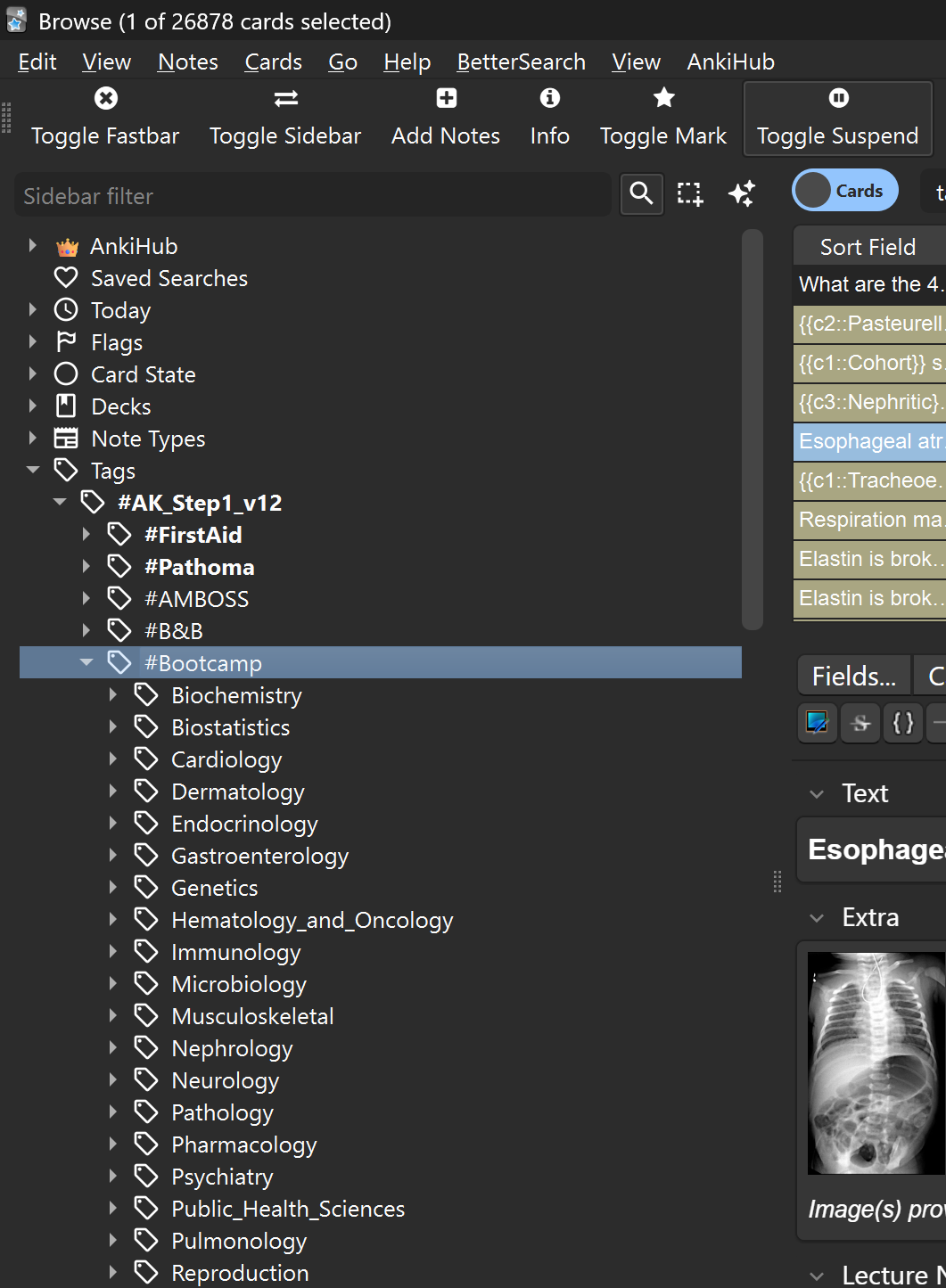The width and height of the screenshot is (946, 1288).
Task: Expand the Decks section in sidebar
Action: tap(33, 406)
